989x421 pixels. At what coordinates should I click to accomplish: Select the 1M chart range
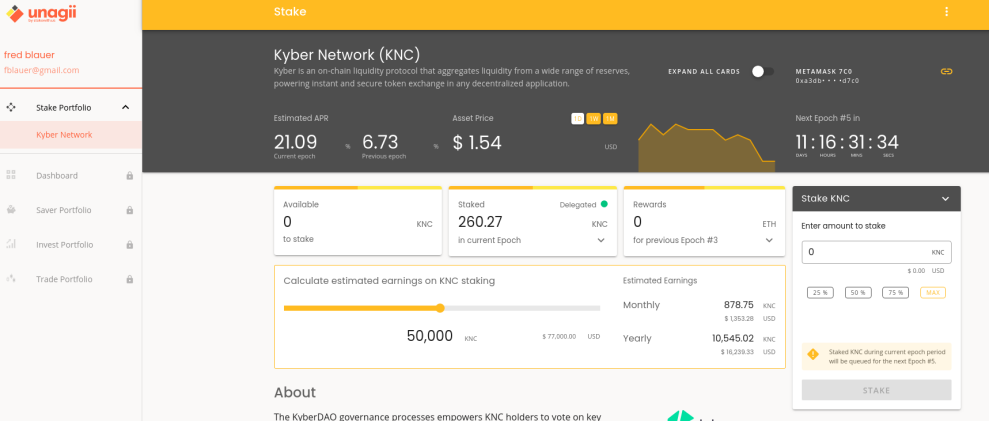click(610, 119)
